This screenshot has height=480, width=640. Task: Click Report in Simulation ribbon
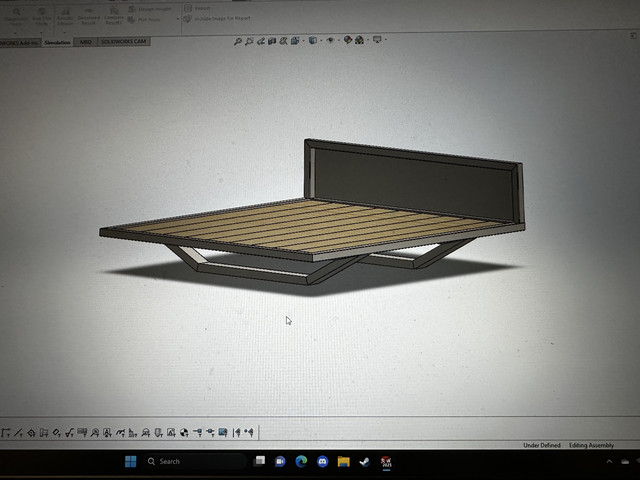pyautogui.click(x=198, y=8)
